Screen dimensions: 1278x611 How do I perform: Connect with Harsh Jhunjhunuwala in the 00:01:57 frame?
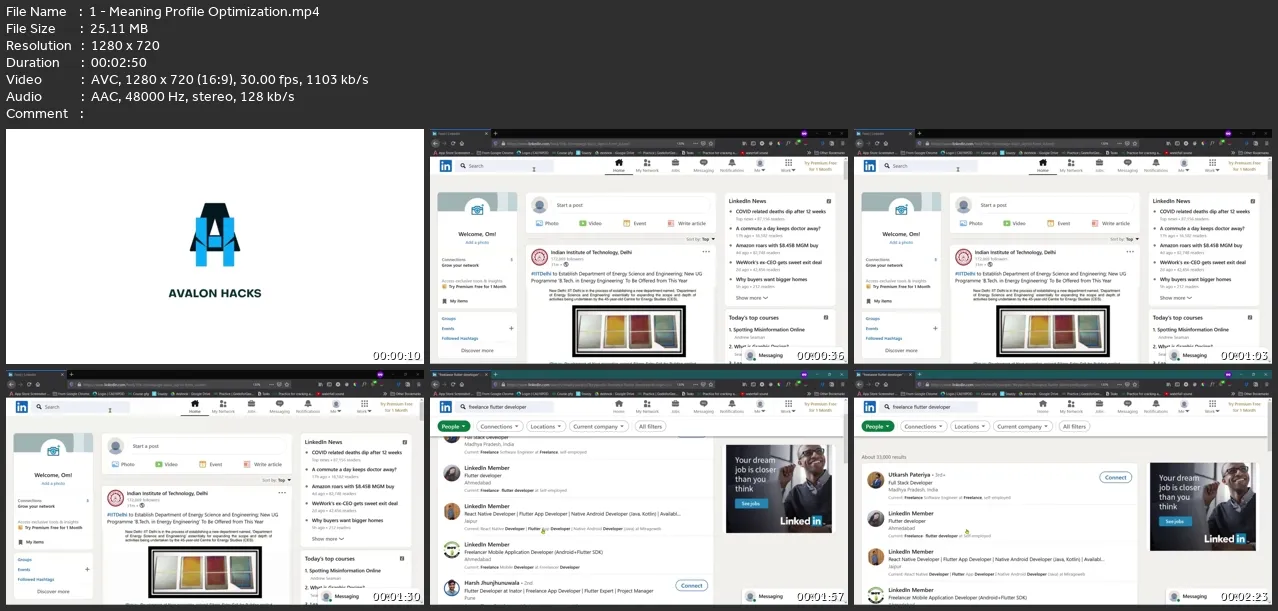691,586
